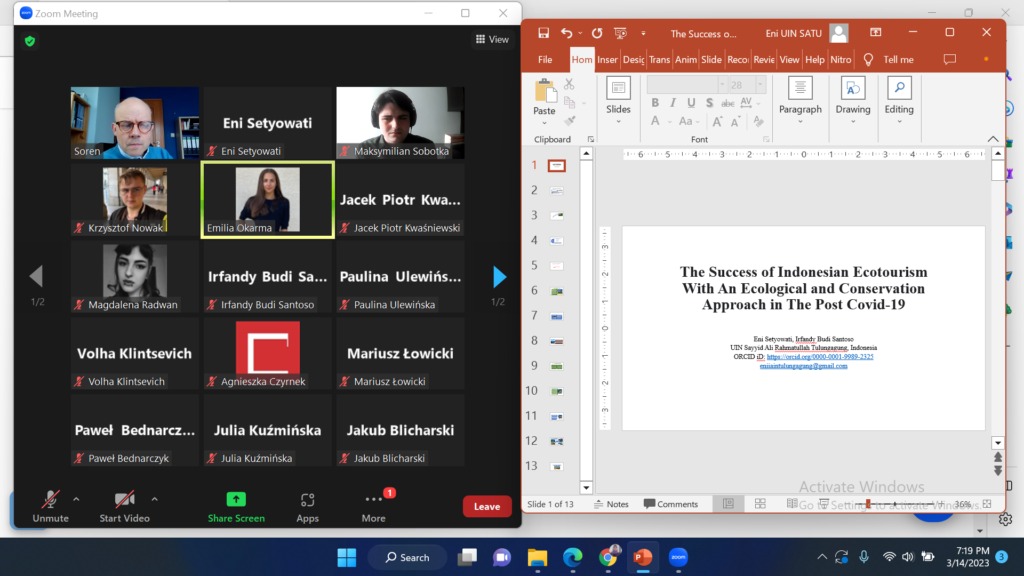Select Emilia Okarma's video tile

[x=268, y=200]
